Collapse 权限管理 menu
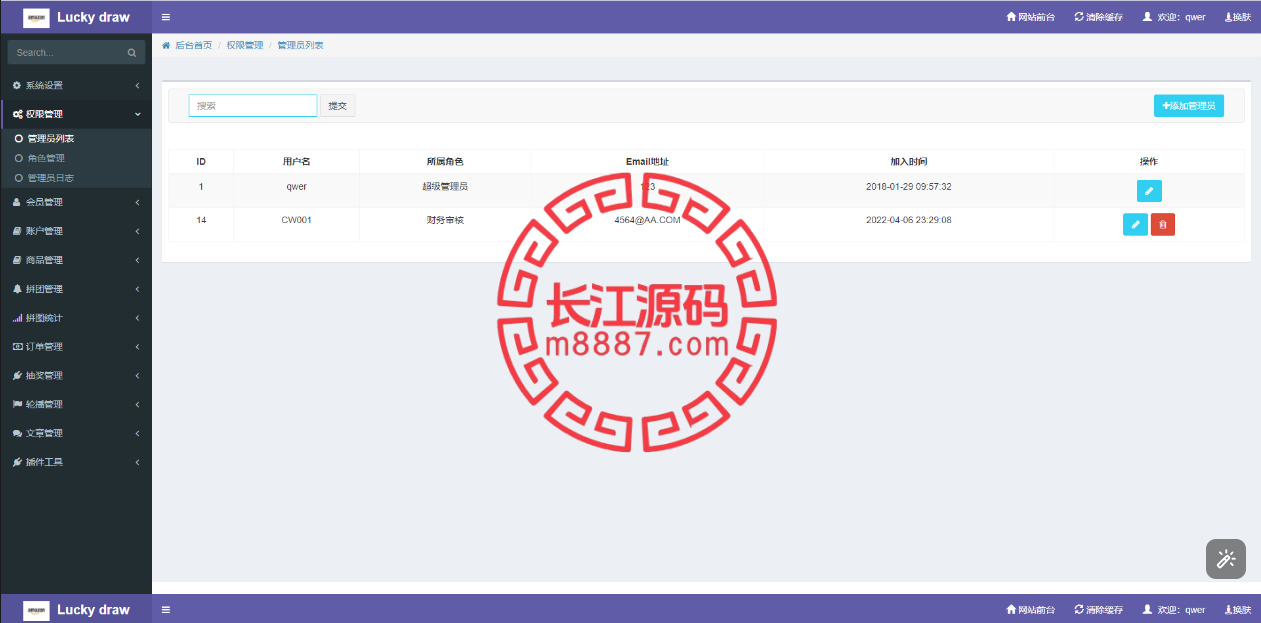1261x623 pixels. coord(76,114)
